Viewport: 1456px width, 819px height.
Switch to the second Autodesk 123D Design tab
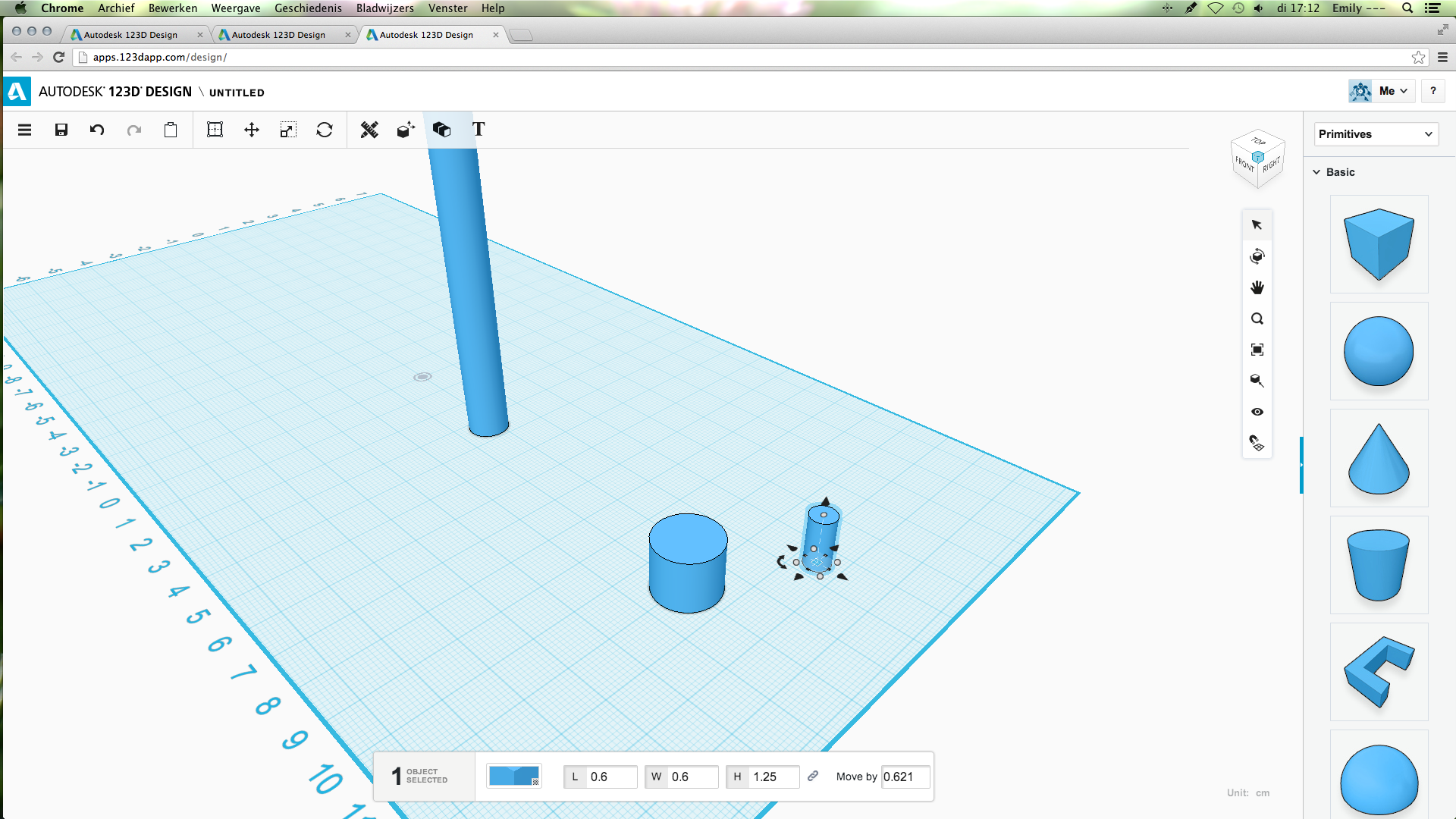pos(284,35)
